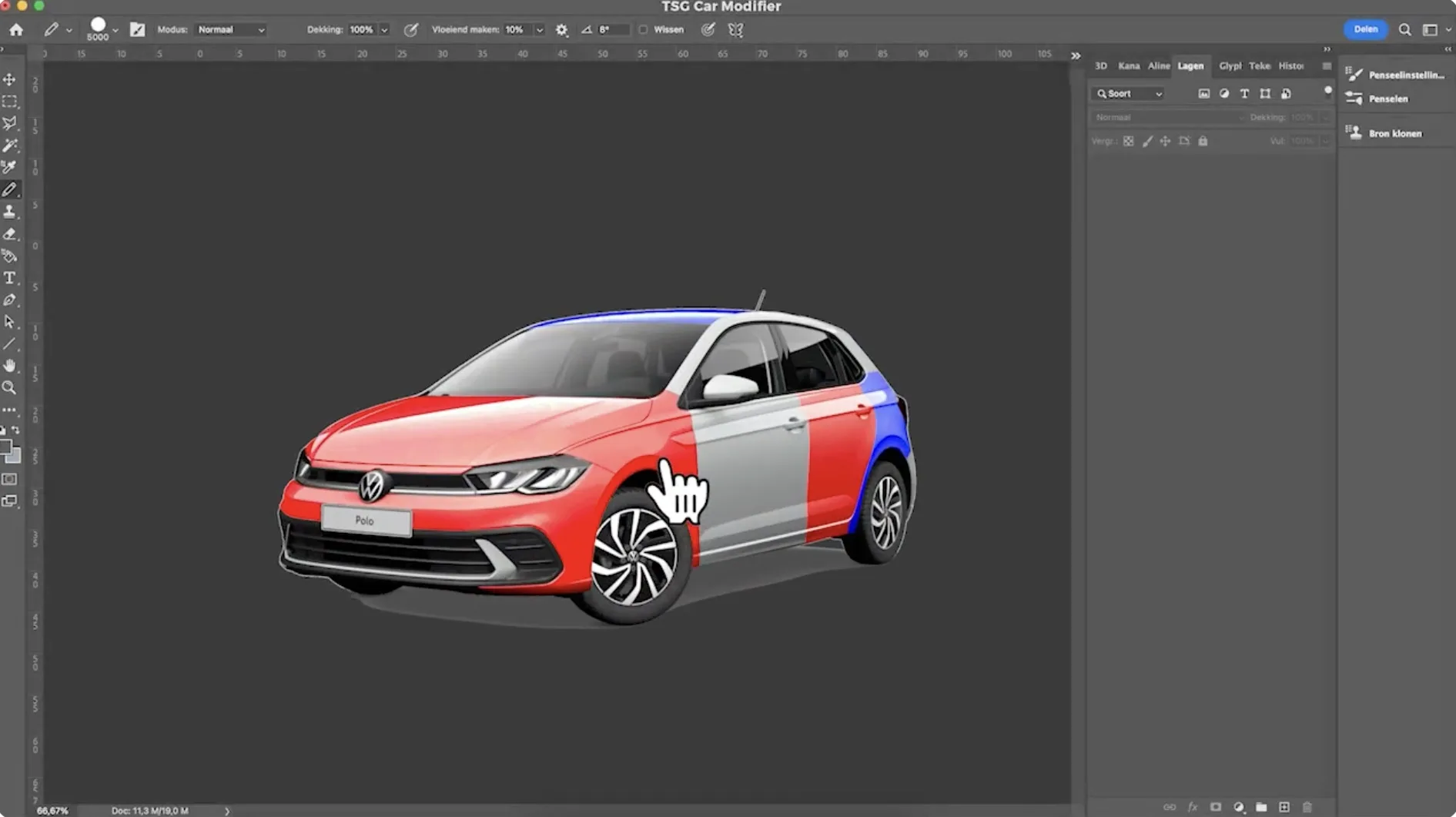This screenshot has width=1456, height=817.
Task: Click the Delen button
Action: [1365, 29]
